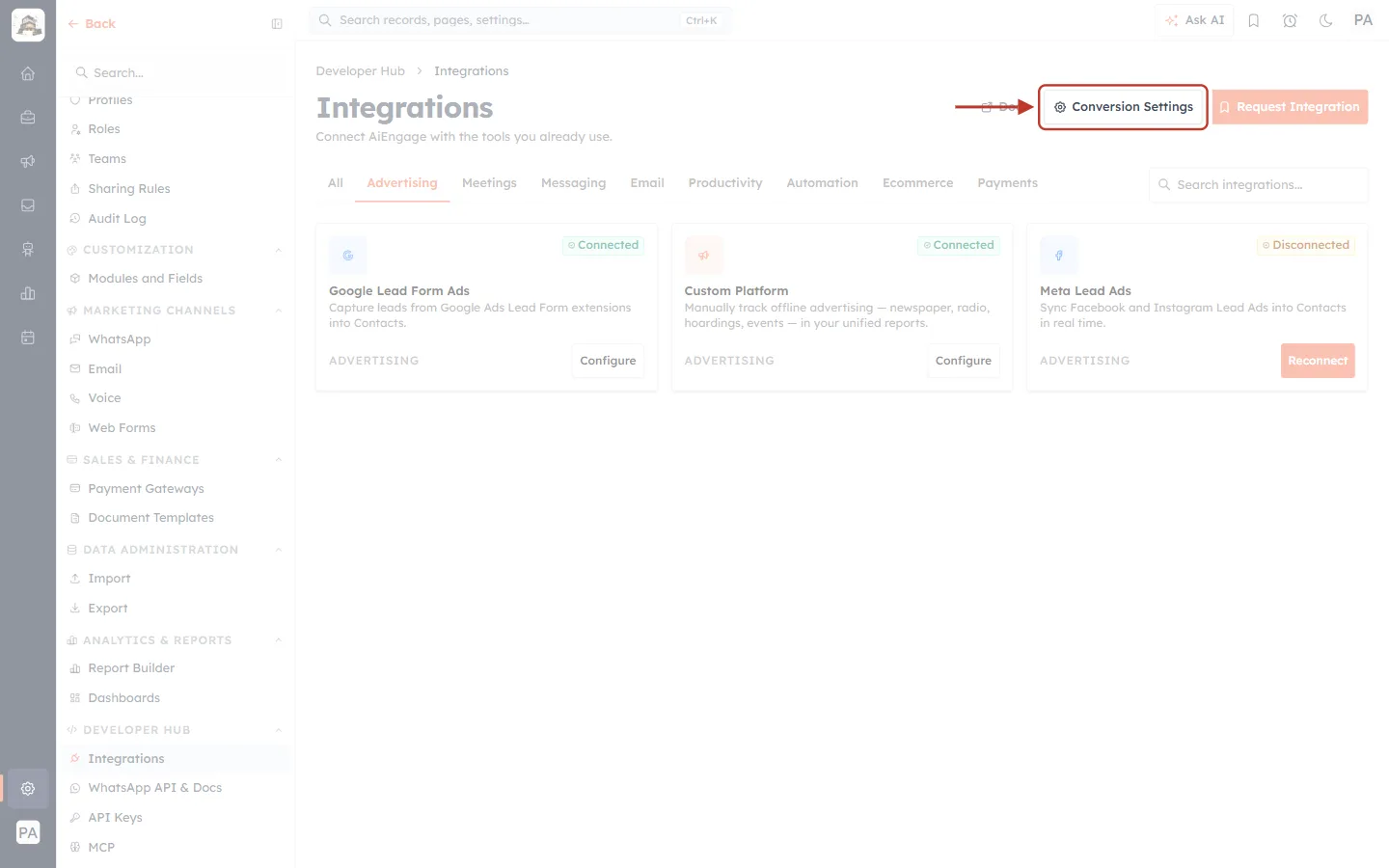Open the Payments tab

click(1008, 183)
